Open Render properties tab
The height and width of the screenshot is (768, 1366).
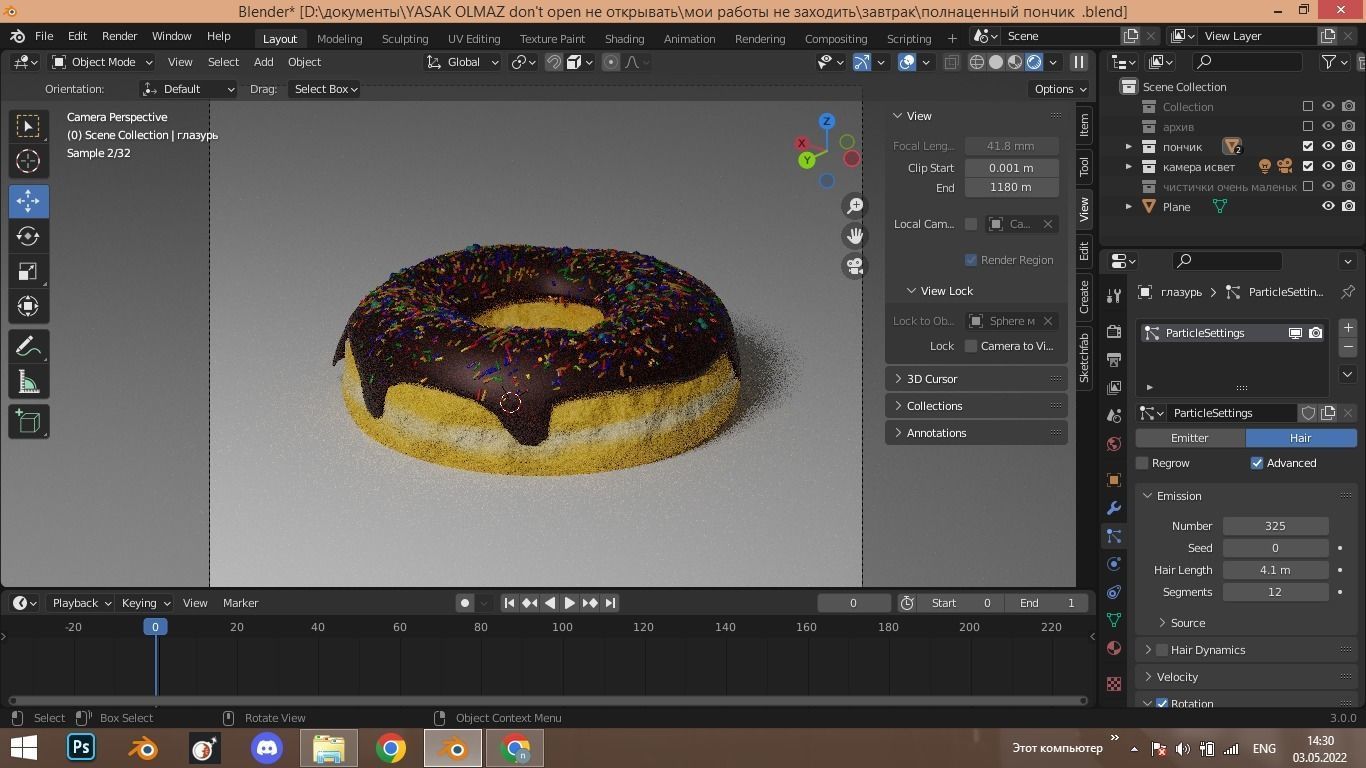[x=1114, y=331]
